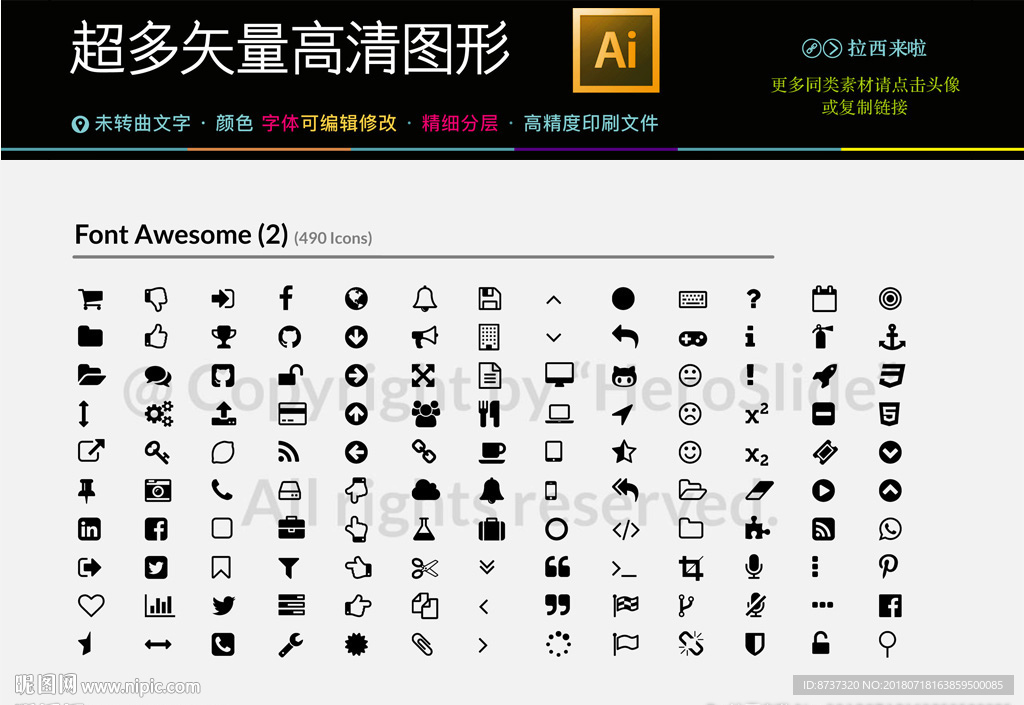Image resolution: width=1024 pixels, height=705 pixels.
Task: Select the funnel filter icon
Action: tap(289, 568)
